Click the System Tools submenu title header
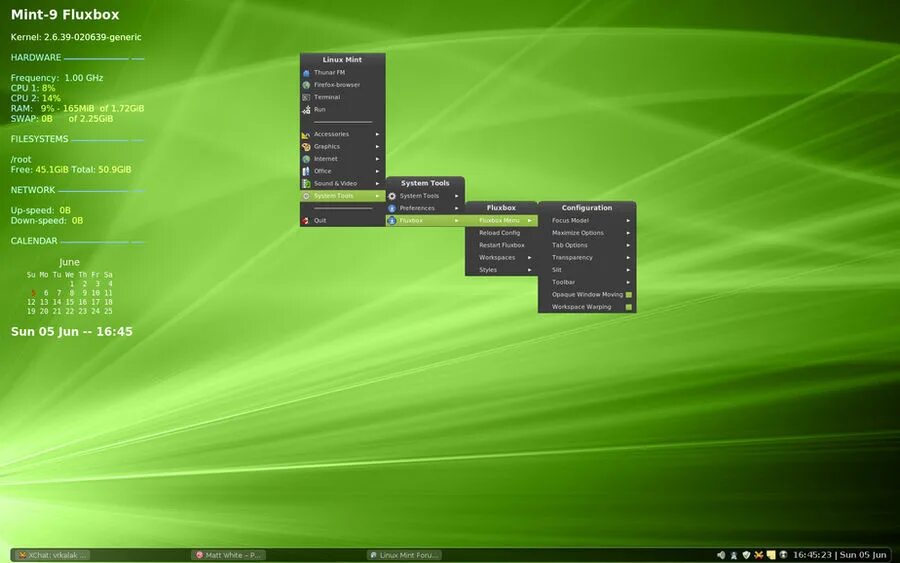The image size is (900, 563). pos(425,183)
